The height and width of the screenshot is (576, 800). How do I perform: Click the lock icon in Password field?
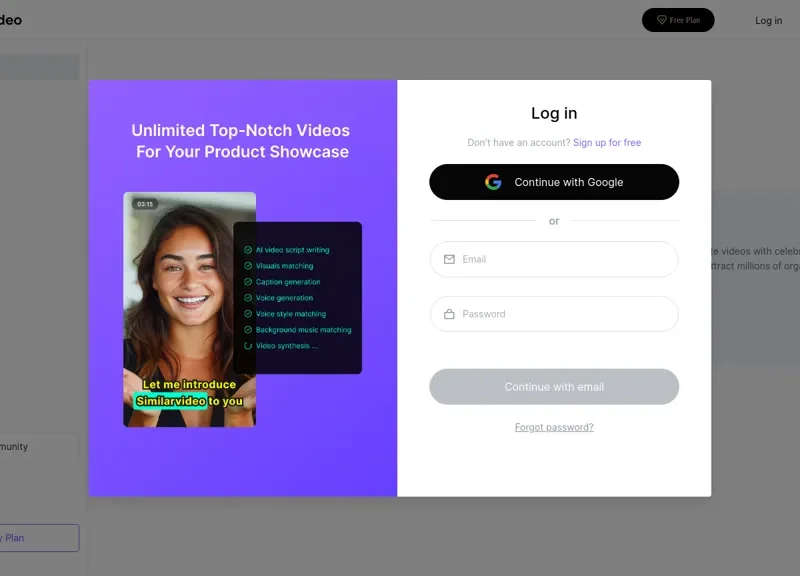click(449, 314)
